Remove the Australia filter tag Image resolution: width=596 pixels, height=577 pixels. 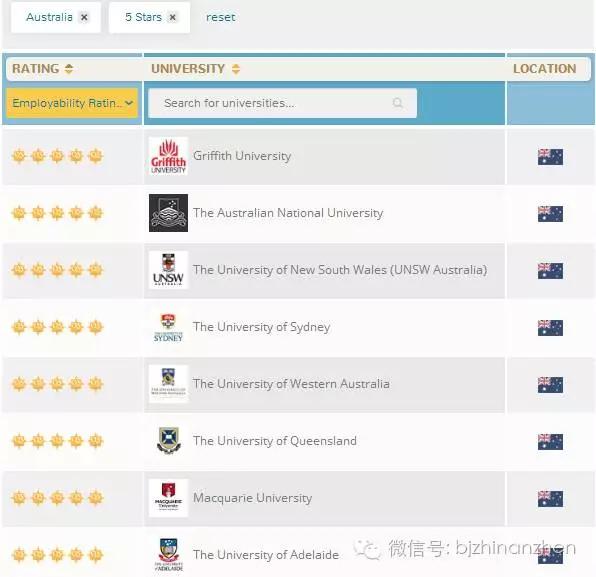84,17
